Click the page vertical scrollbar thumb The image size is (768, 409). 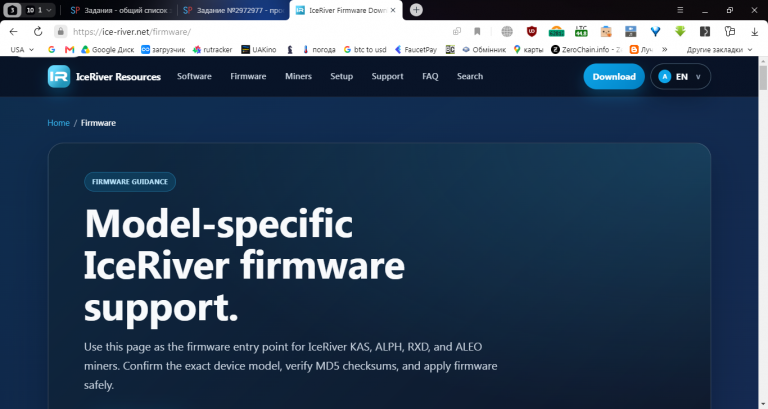pos(763,77)
